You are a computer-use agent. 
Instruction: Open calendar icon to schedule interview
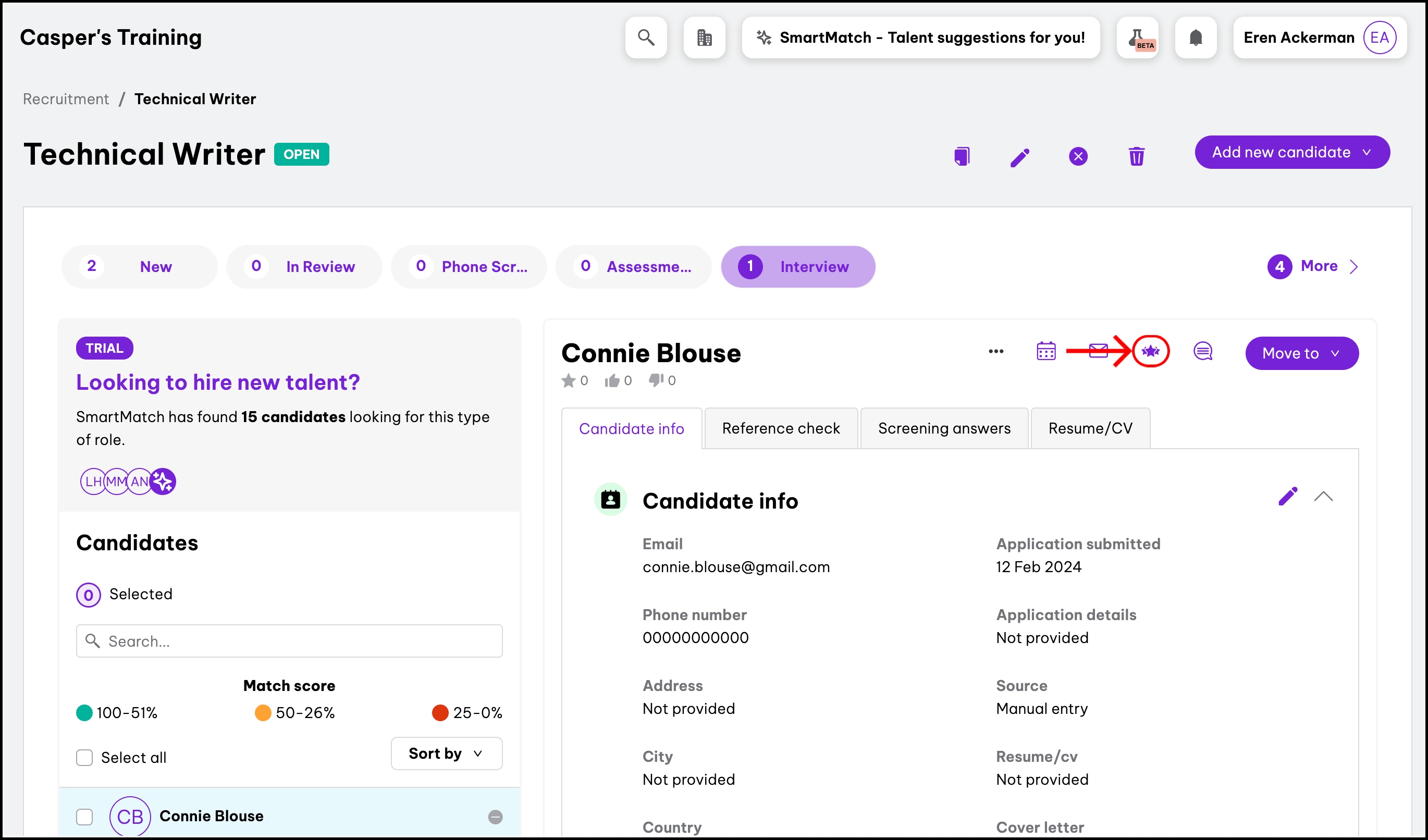tap(1046, 351)
